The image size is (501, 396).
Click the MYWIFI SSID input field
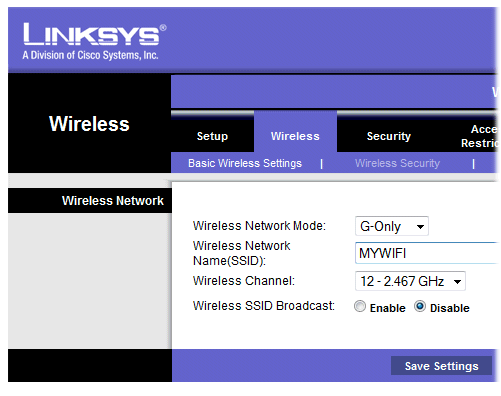point(427,253)
